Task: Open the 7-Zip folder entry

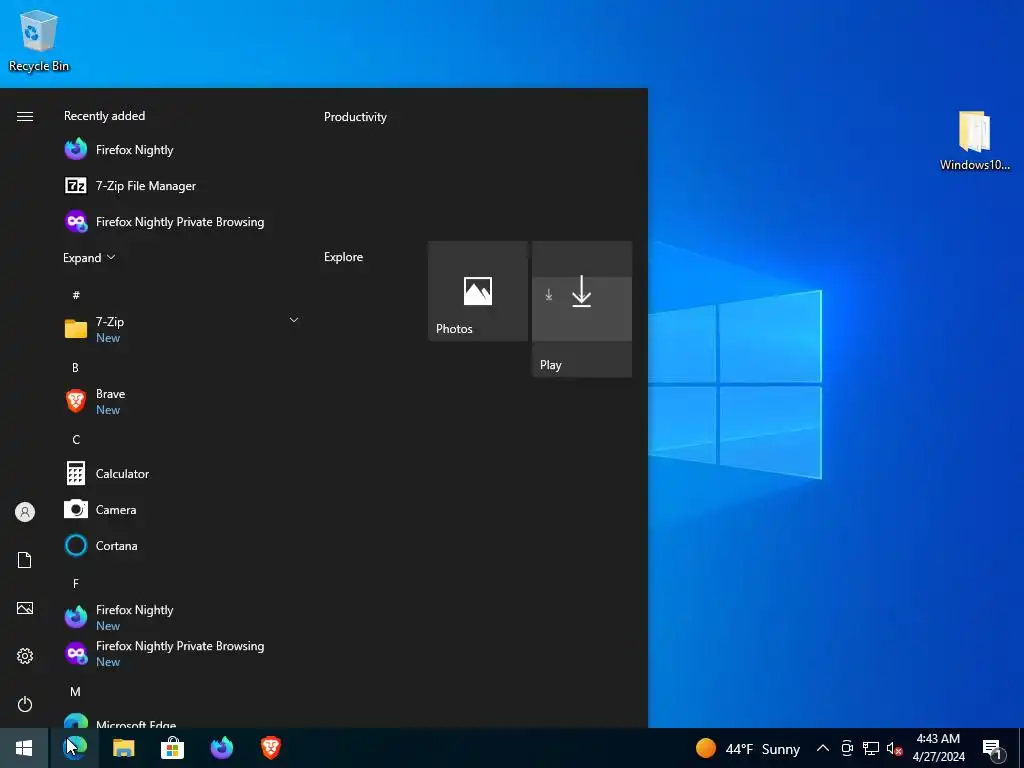Action: (182, 329)
